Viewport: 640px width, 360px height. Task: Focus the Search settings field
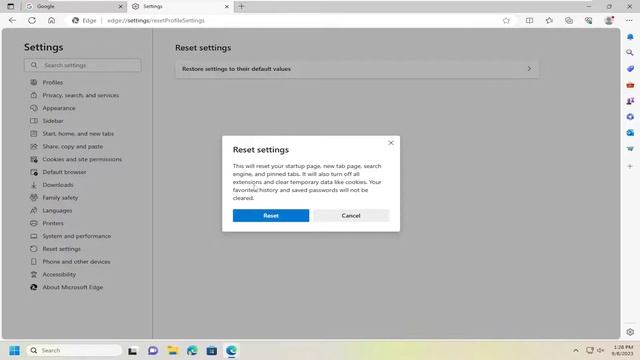tap(83, 65)
